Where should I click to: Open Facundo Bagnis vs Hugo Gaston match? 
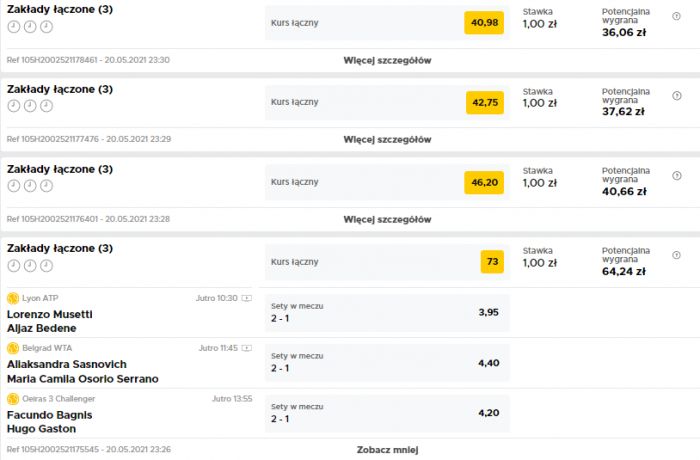click(x=50, y=422)
